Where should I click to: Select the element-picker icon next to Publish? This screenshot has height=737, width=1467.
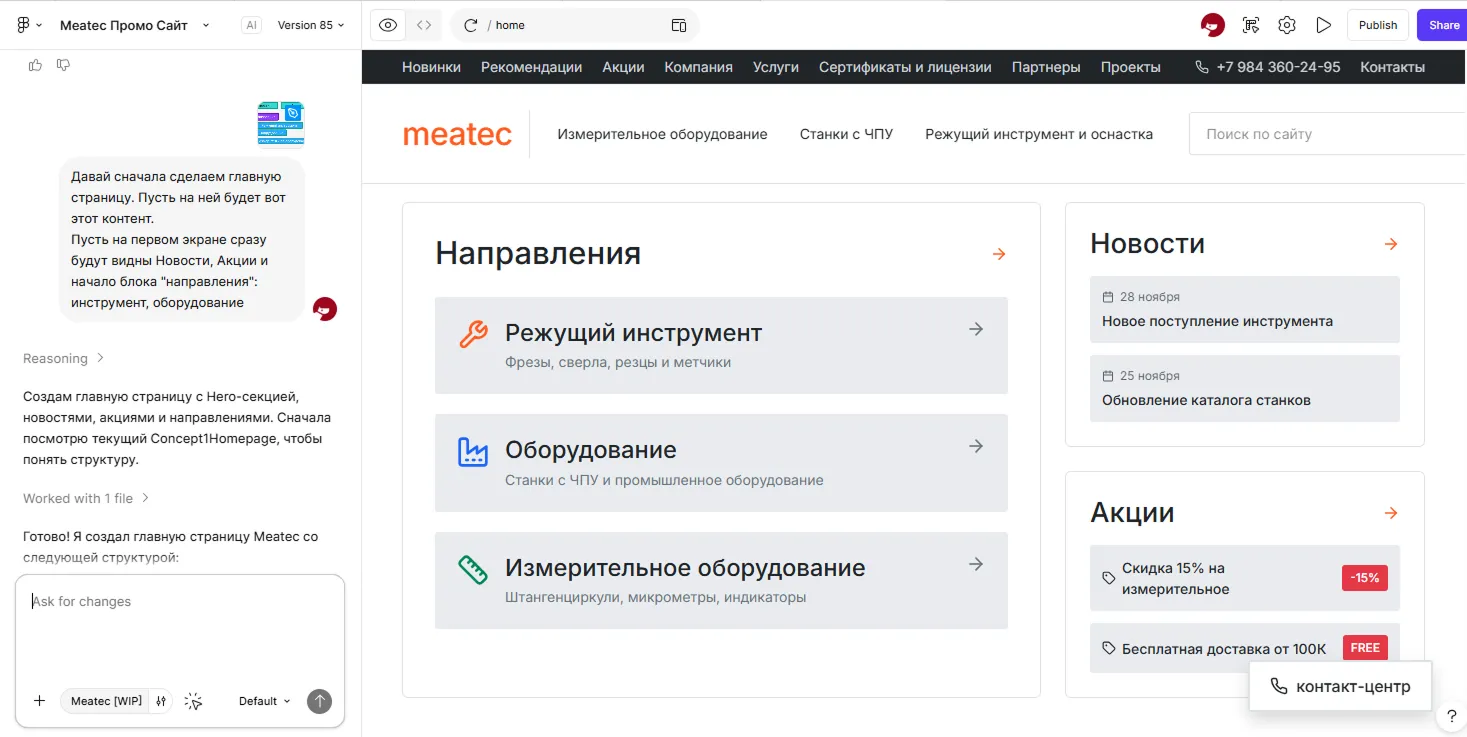(1250, 24)
